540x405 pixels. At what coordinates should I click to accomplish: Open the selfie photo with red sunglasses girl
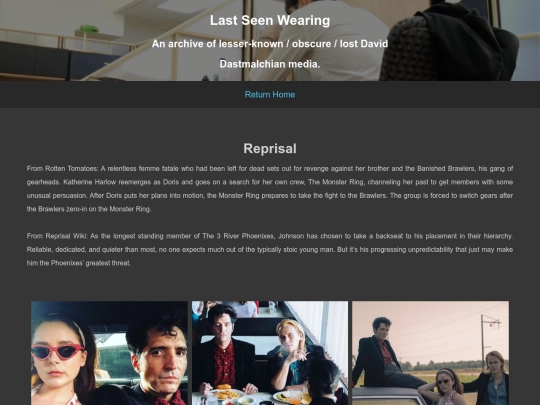click(110, 353)
